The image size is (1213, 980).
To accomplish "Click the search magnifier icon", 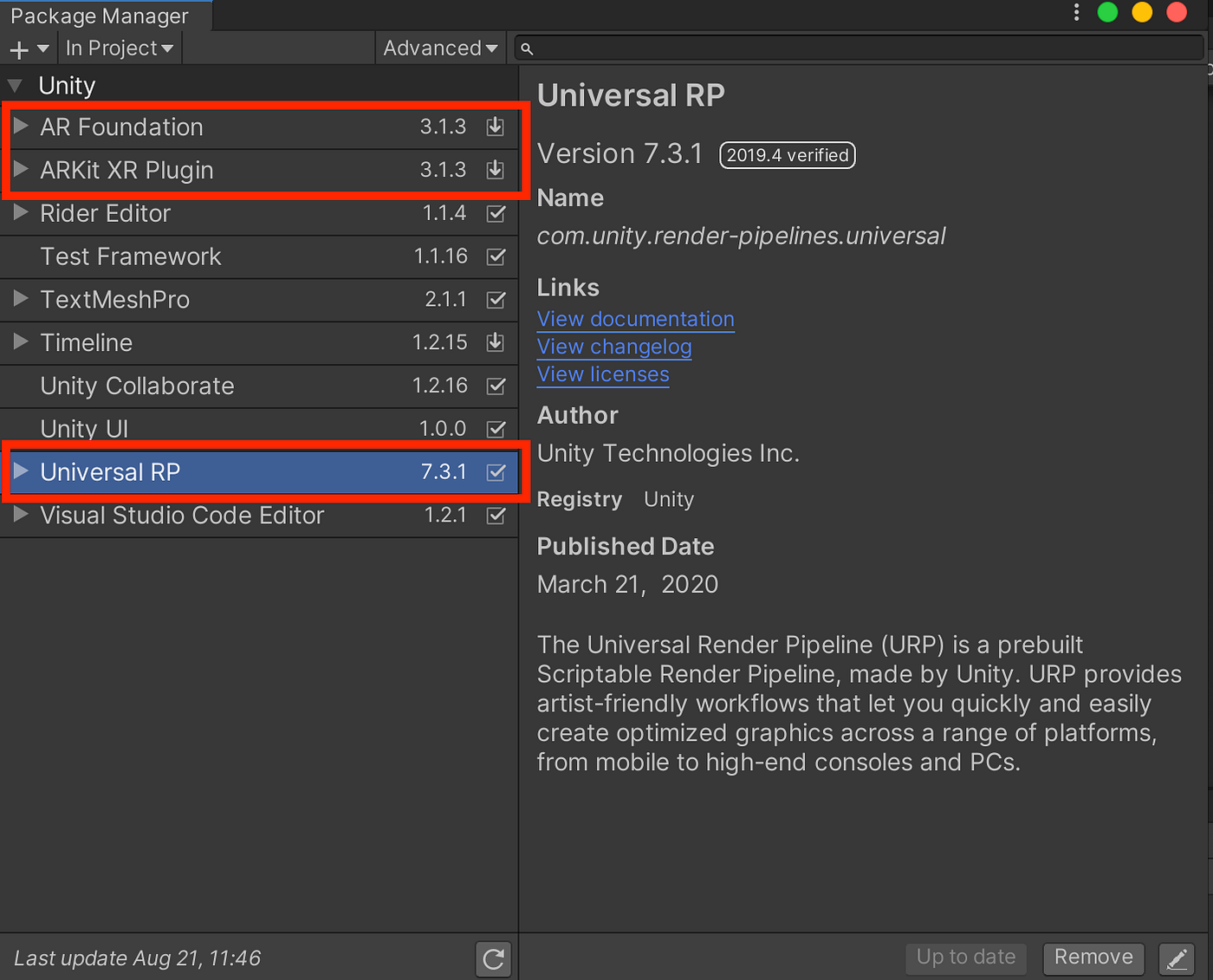I will pos(527,49).
